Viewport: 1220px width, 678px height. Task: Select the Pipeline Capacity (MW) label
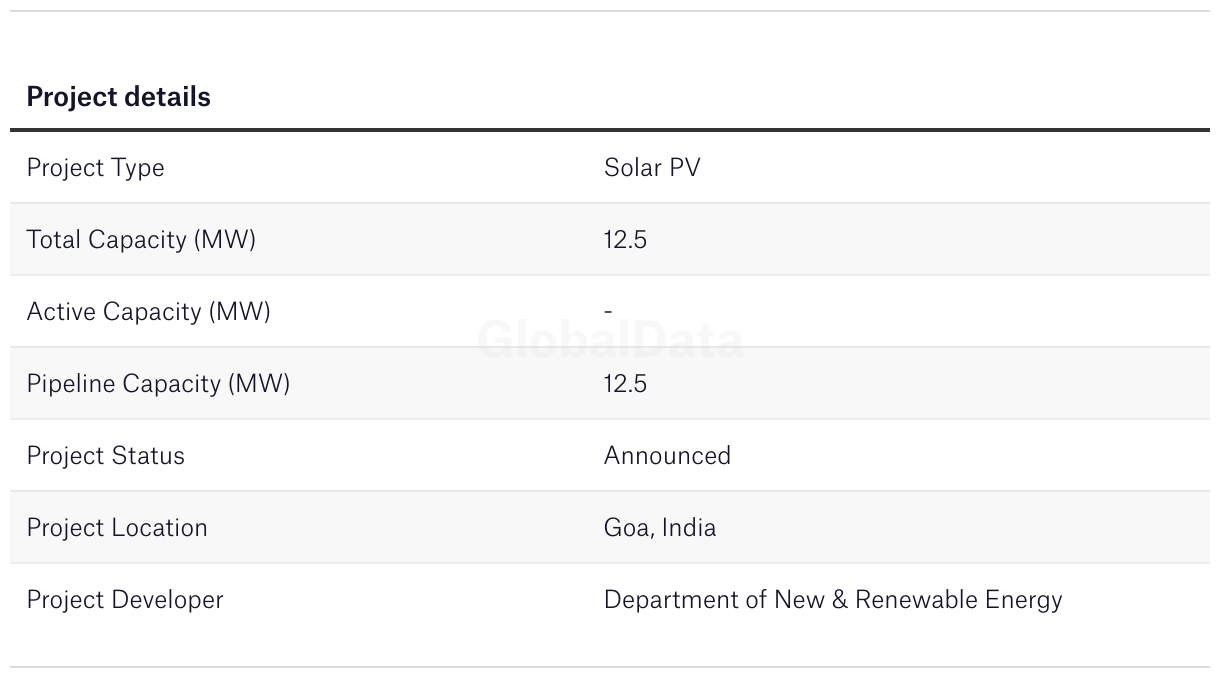pyautogui.click(x=158, y=384)
